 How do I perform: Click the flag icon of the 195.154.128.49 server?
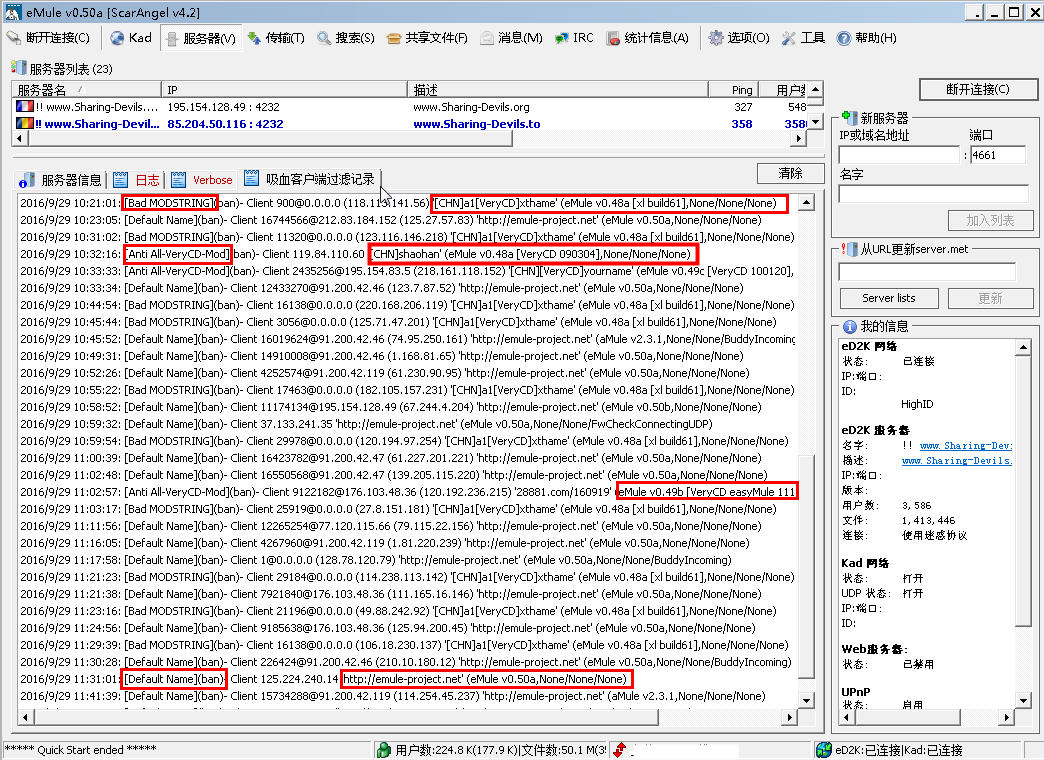coord(25,107)
